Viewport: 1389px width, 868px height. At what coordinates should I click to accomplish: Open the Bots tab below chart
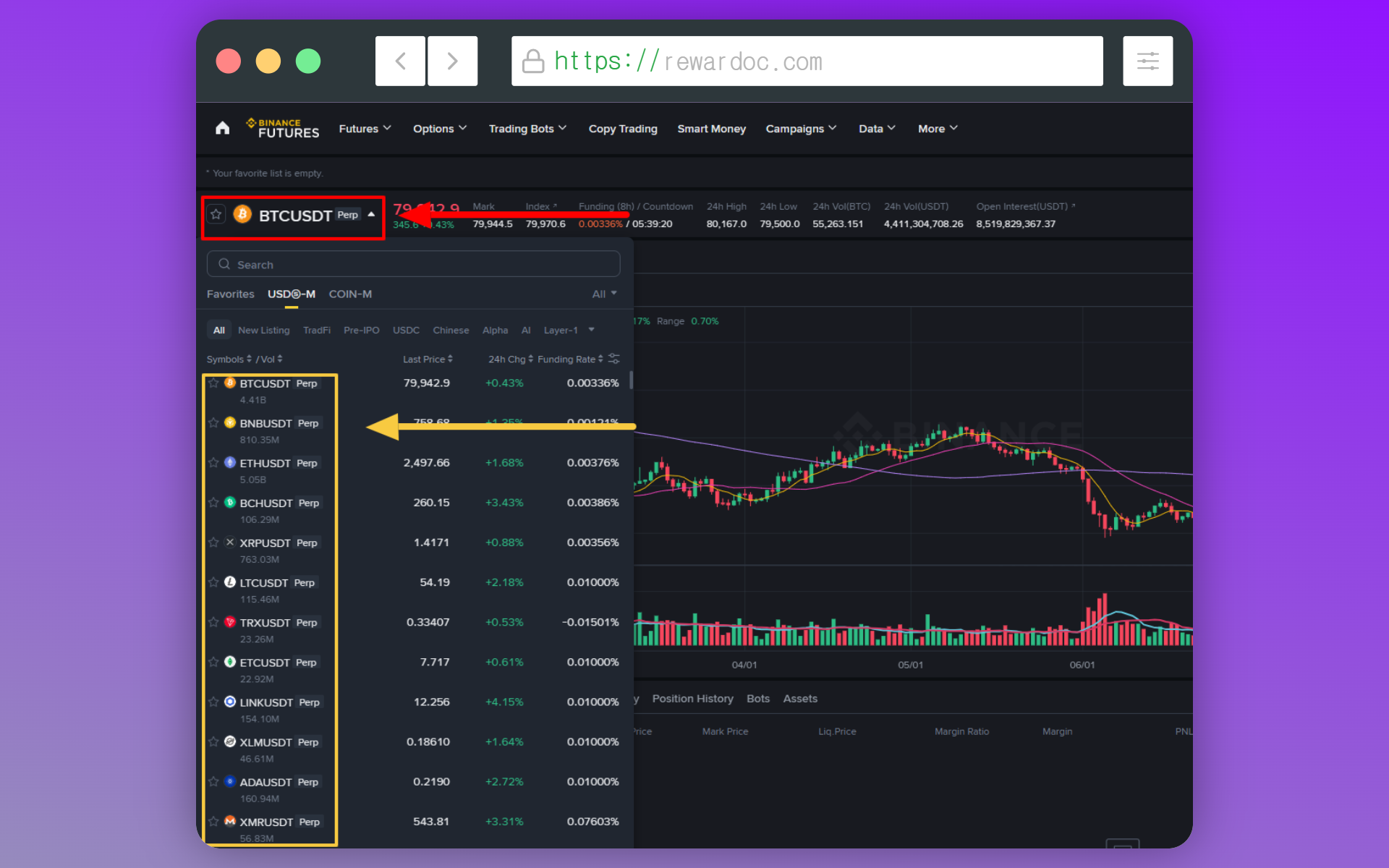coord(758,699)
